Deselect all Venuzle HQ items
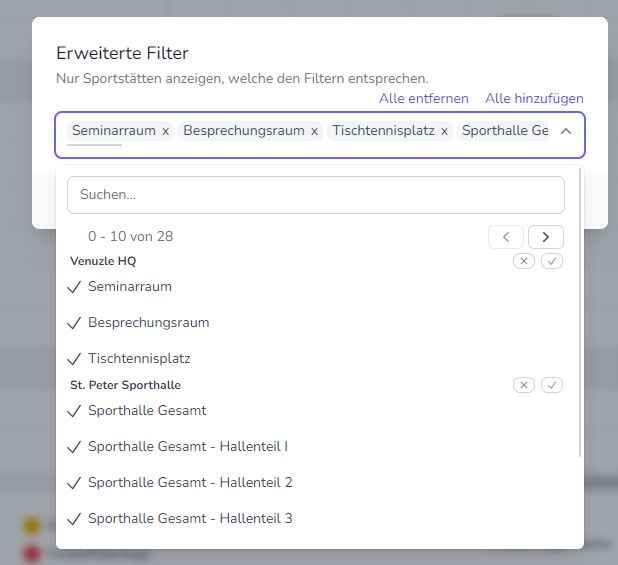This screenshot has width=618, height=565. pos(524,261)
